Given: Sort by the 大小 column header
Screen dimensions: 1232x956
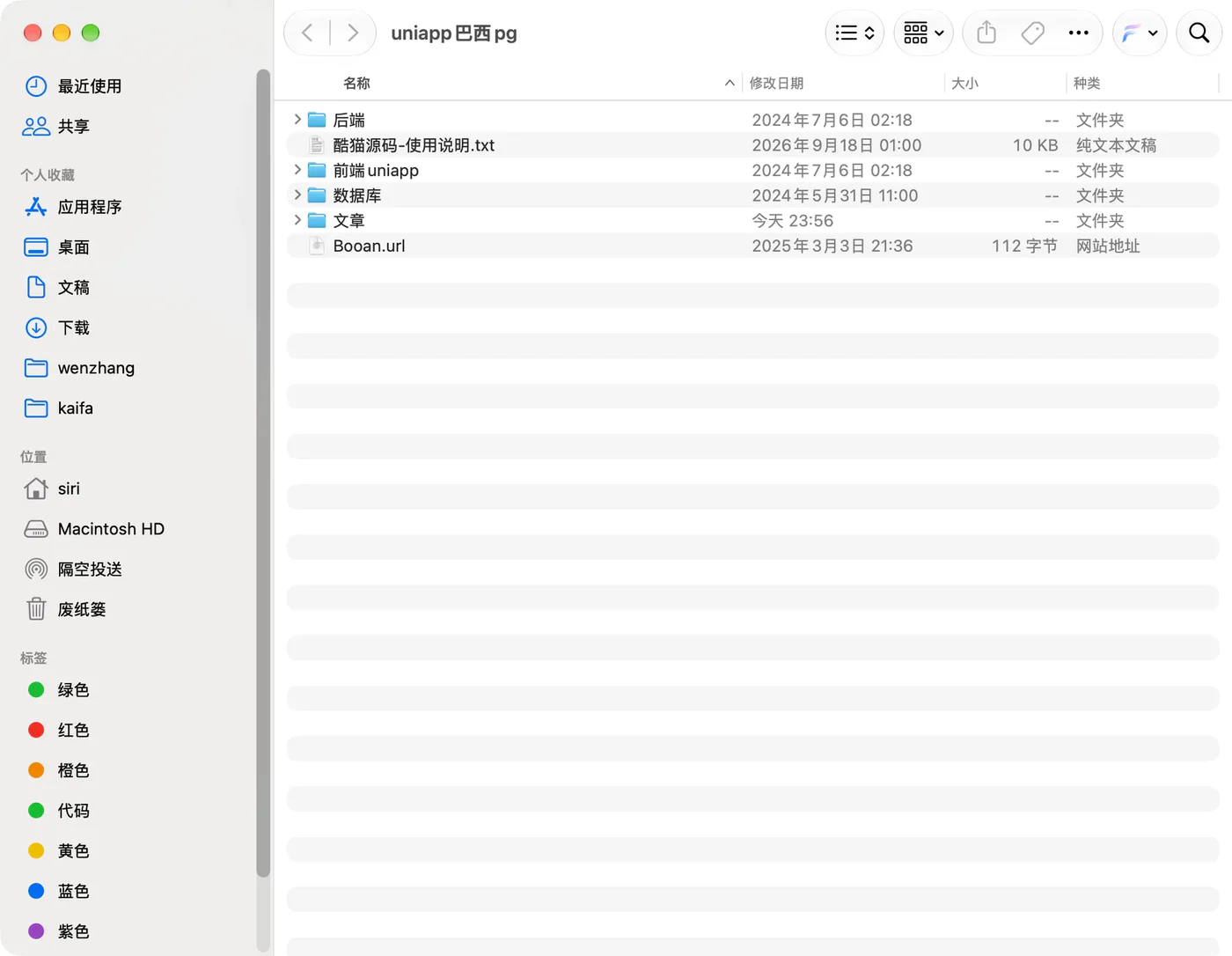Looking at the screenshot, I should tap(964, 83).
